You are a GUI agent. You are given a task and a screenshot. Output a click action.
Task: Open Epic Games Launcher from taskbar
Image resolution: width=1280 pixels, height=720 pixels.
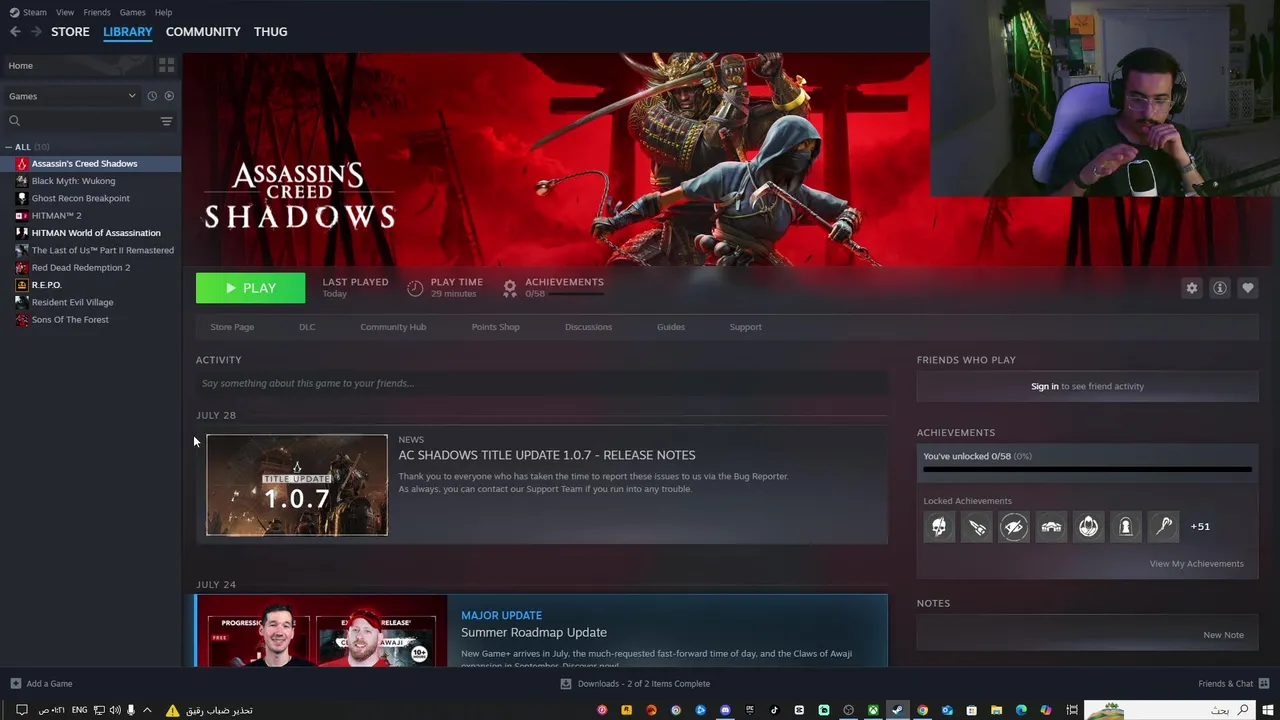[750, 710]
